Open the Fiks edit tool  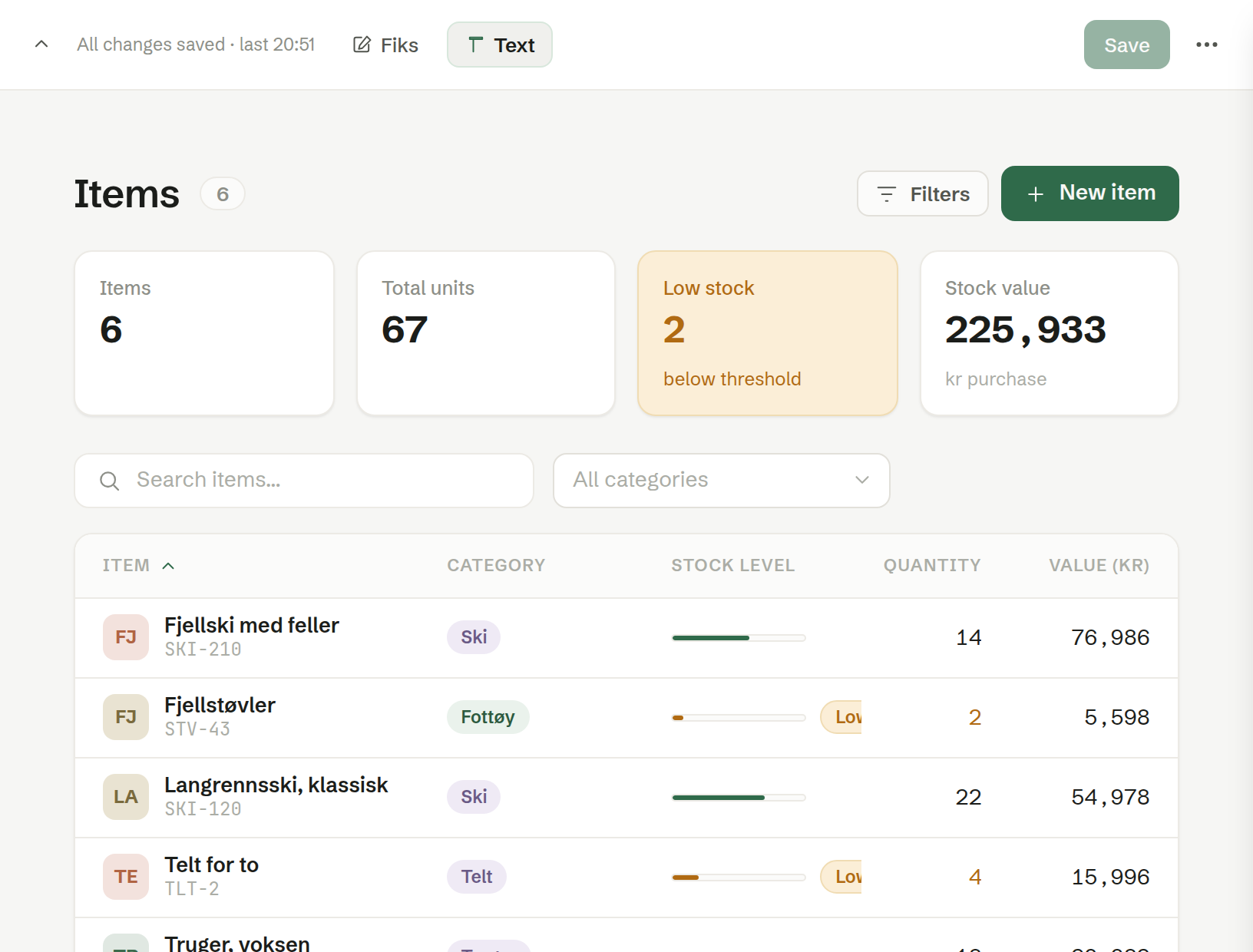[385, 45]
